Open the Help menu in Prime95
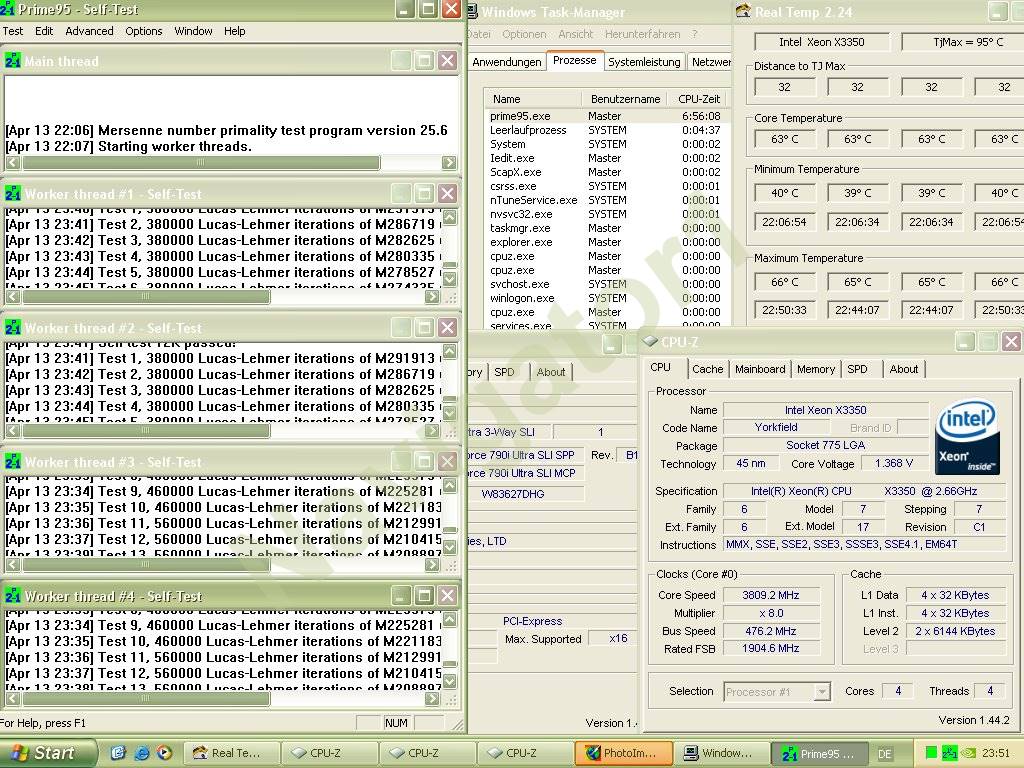This screenshot has height=768, width=1024. [x=234, y=31]
